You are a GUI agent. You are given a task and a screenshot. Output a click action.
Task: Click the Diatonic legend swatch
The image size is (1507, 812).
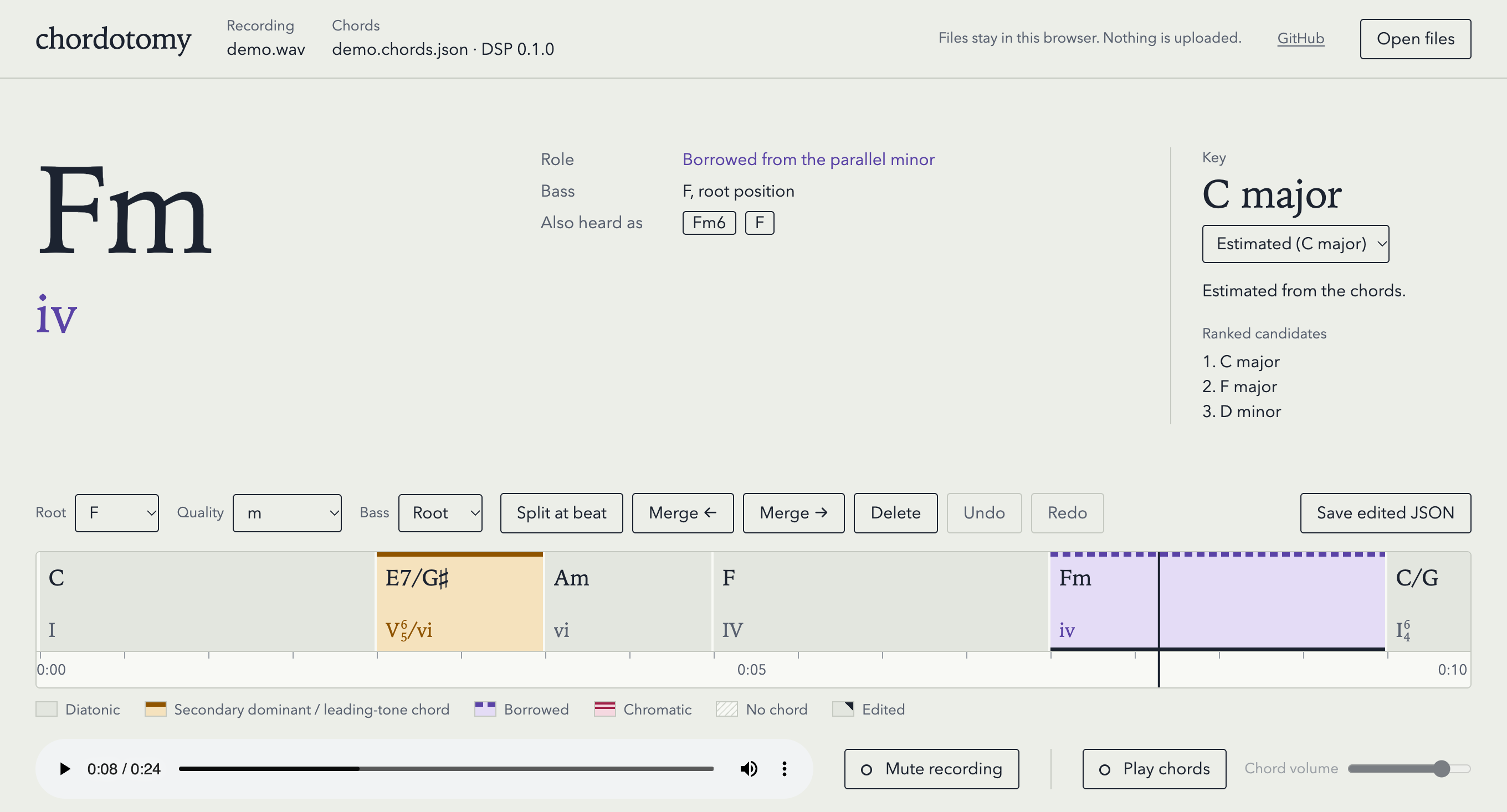47,709
